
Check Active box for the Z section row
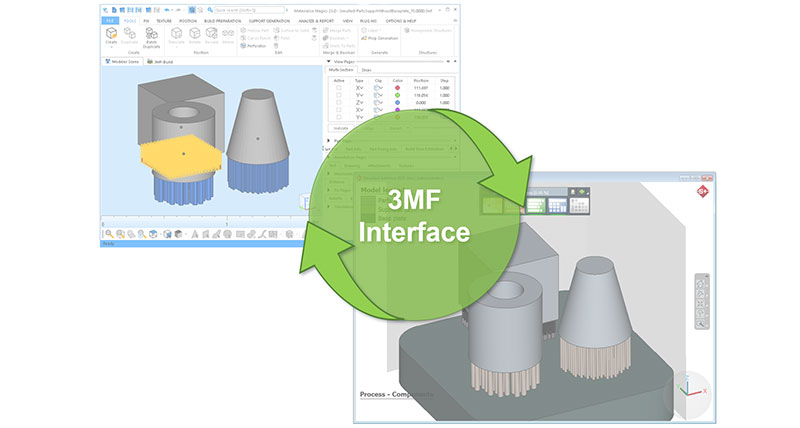(339, 103)
